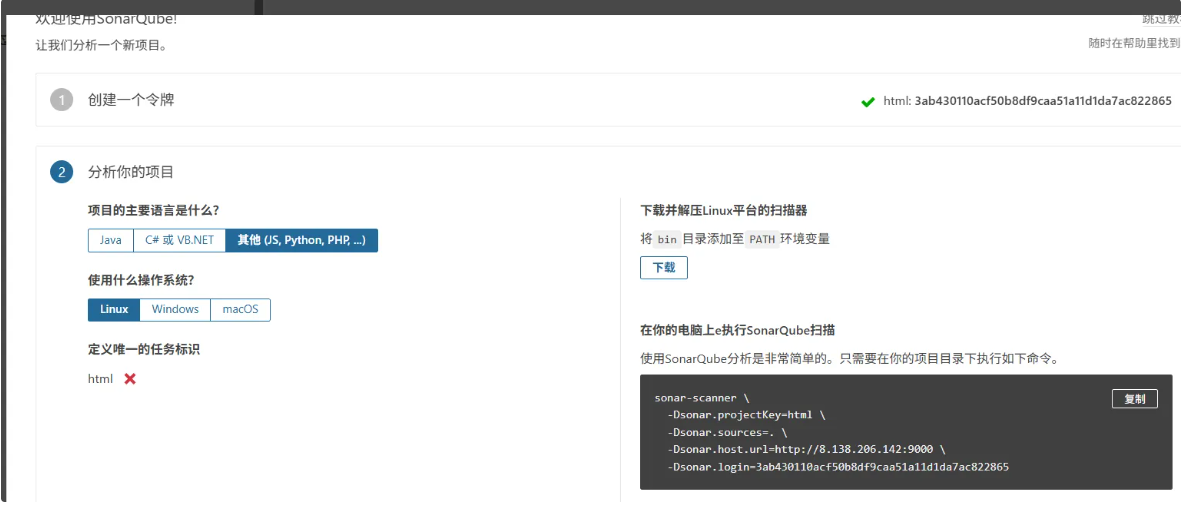The width and height of the screenshot is (1200, 507).
Task: Click the bin code label
Action: coord(667,239)
